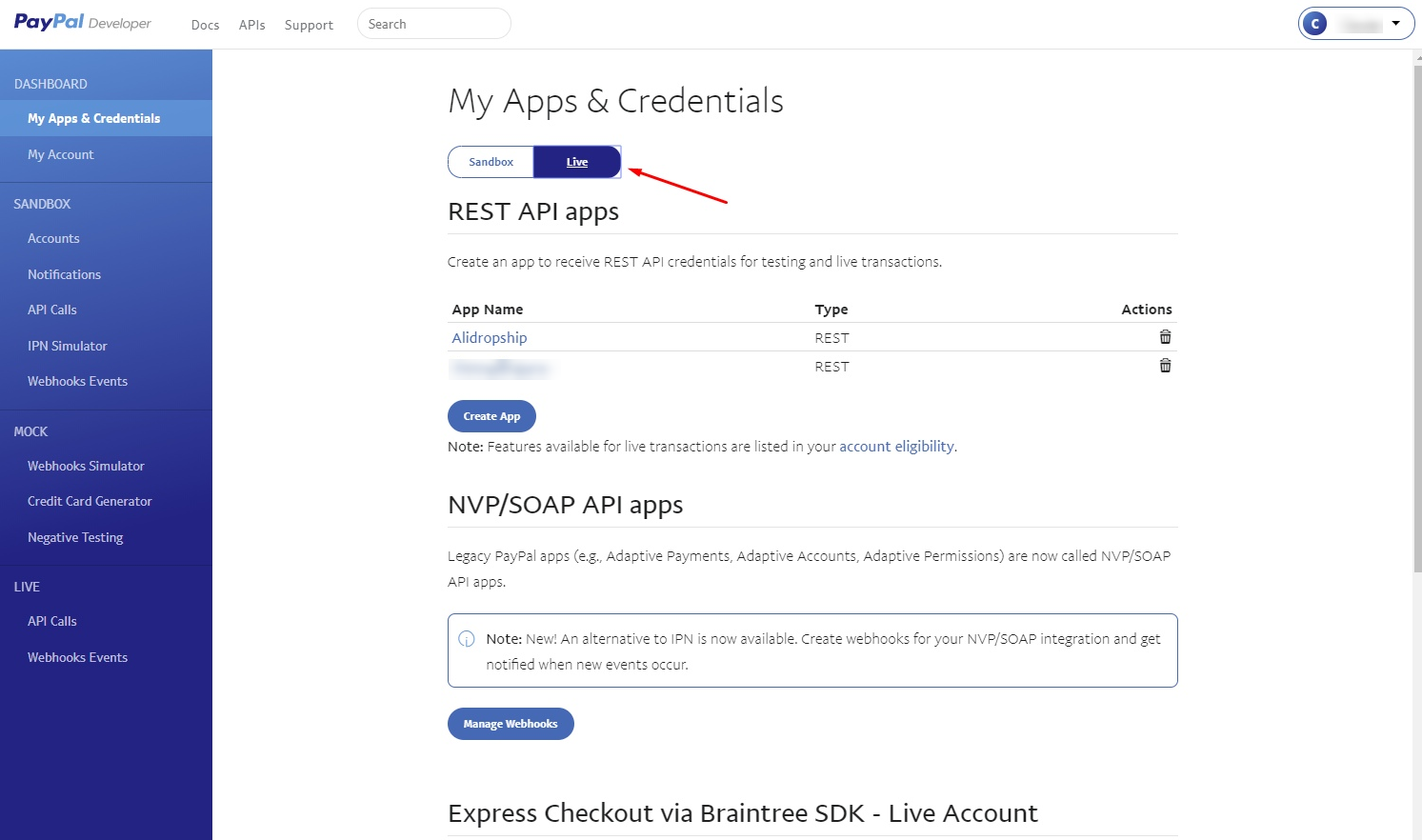Click REST type in Alidropship row
This screenshot has width=1422, height=840.
pos(831,338)
